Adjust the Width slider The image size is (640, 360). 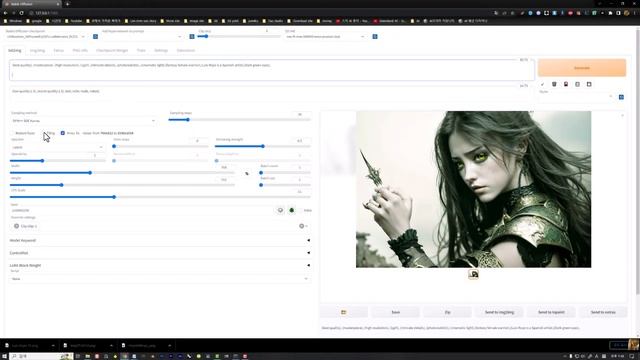122,173
